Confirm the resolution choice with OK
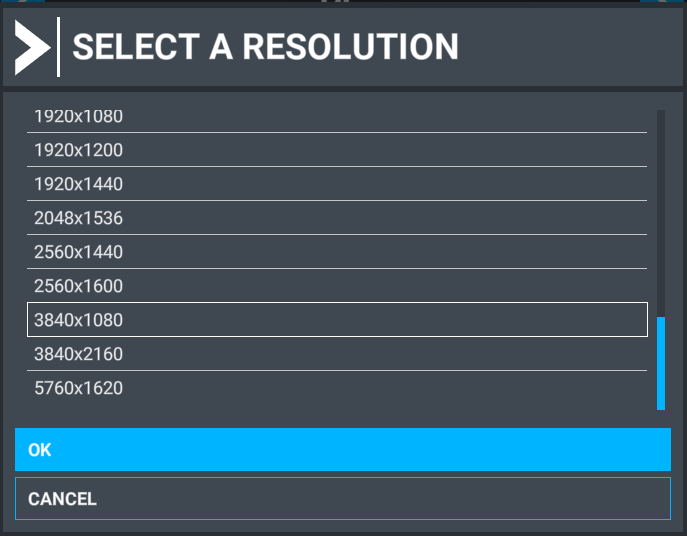The height and width of the screenshot is (536, 687). click(342, 450)
